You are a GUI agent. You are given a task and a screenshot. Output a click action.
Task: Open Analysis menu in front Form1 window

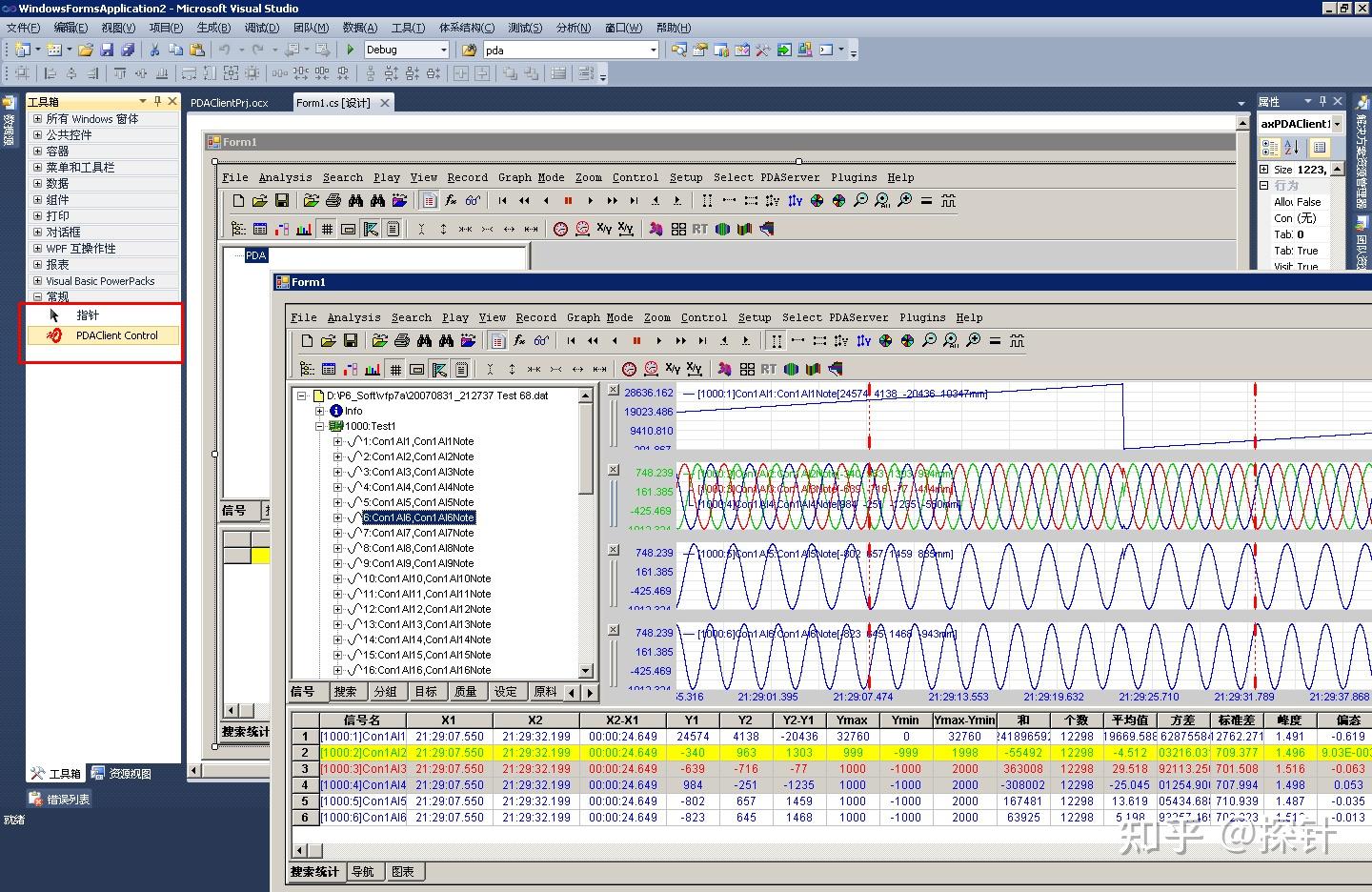[x=353, y=317]
